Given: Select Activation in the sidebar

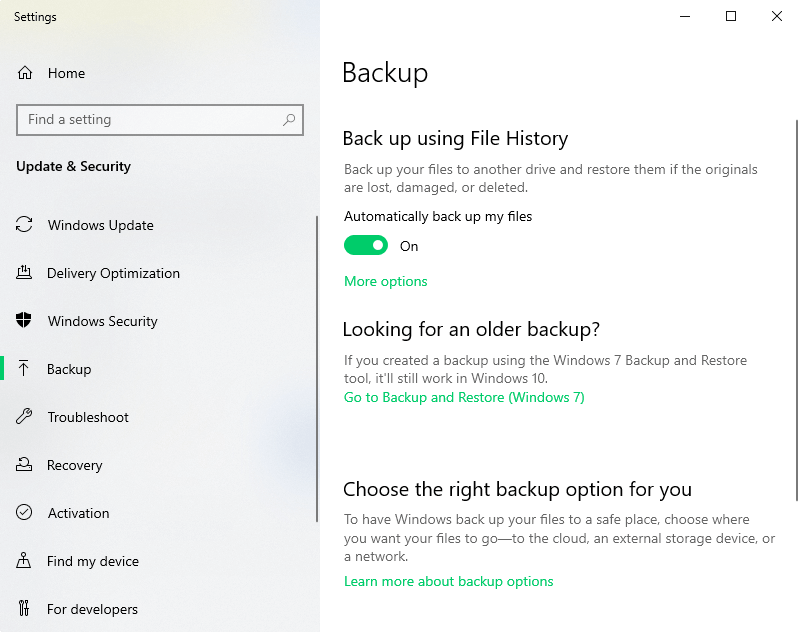Looking at the screenshot, I should coord(79,513).
